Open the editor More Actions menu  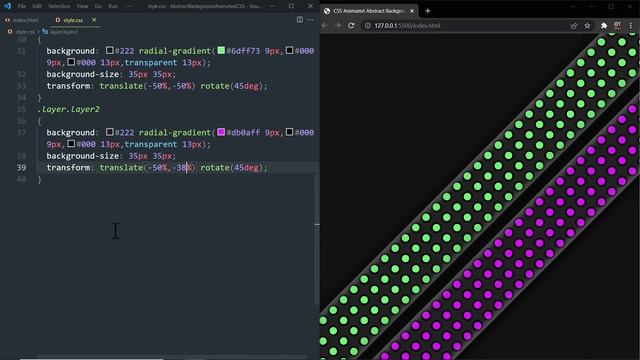pyautogui.click(x=311, y=20)
